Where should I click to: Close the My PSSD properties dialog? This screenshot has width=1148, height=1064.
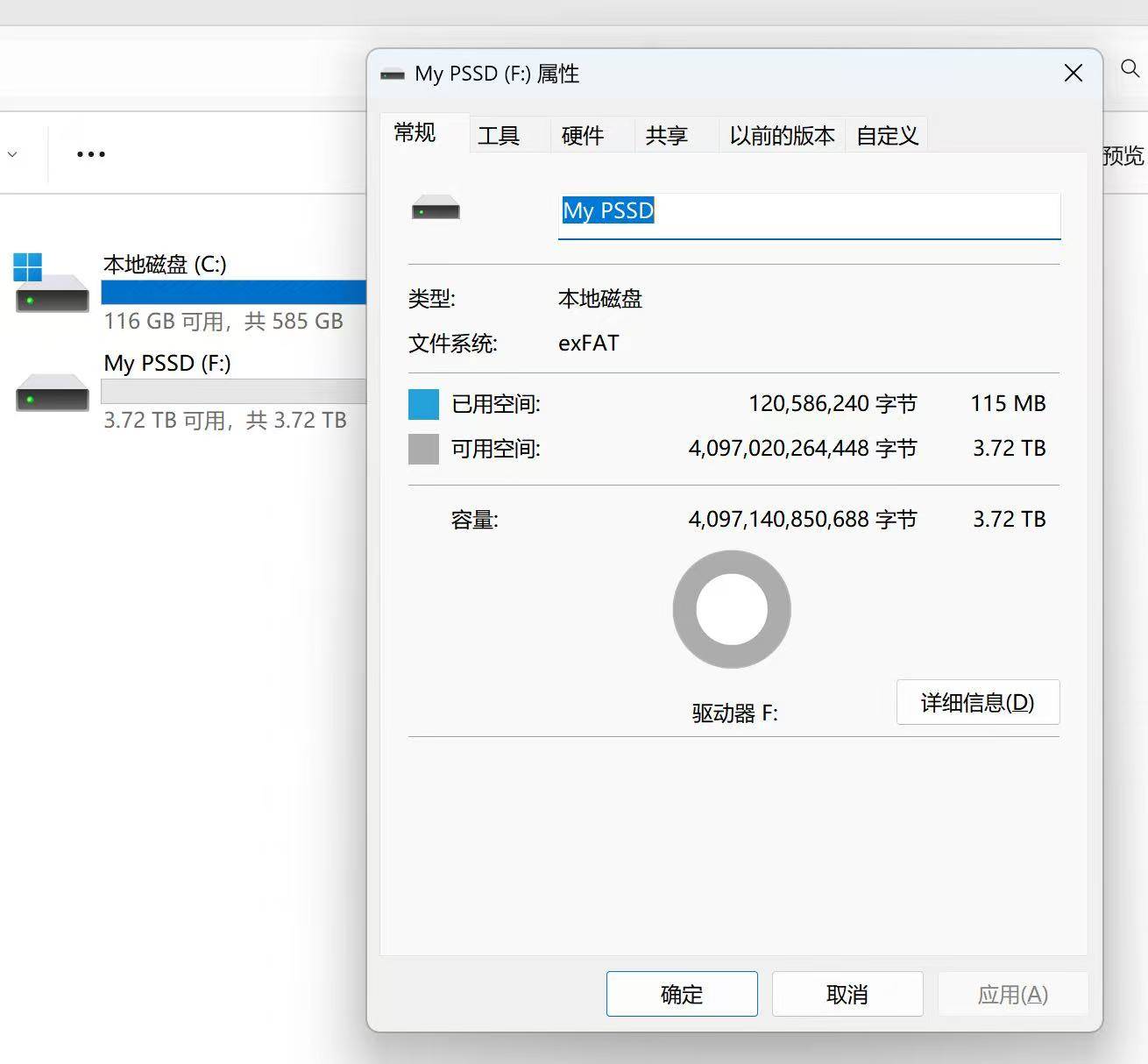1073,74
